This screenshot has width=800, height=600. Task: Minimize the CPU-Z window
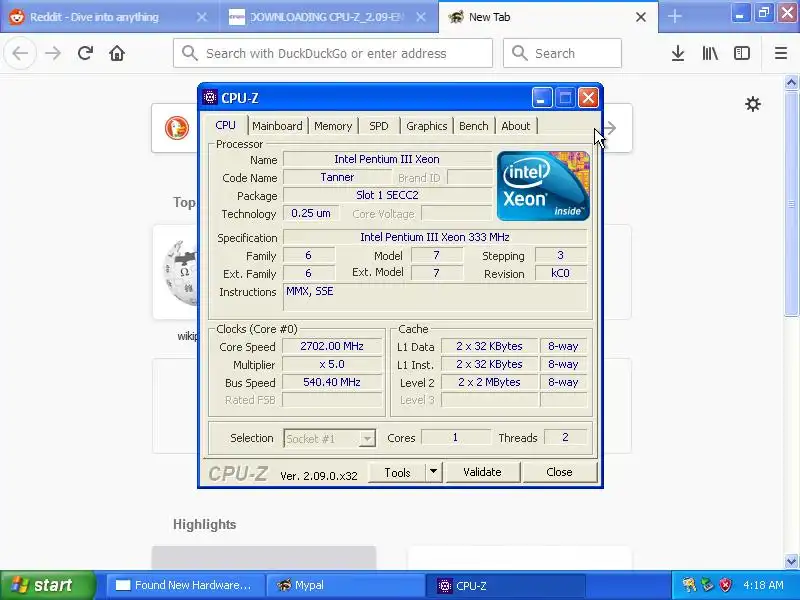coord(542,97)
